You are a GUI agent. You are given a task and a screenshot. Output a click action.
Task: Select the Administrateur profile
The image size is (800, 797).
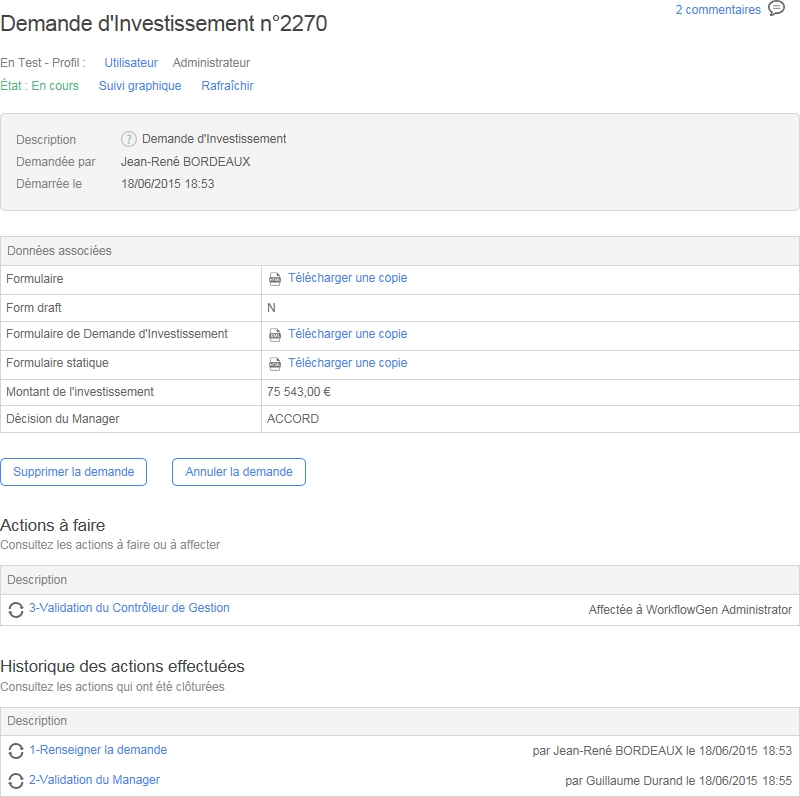click(211, 63)
